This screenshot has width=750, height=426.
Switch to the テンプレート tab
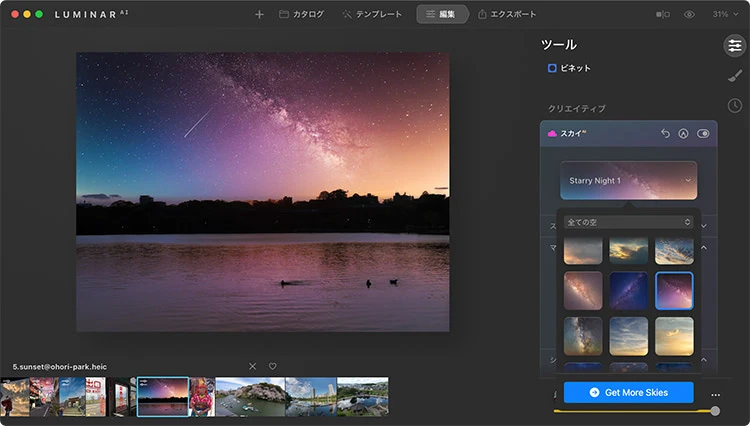click(372, 15)
